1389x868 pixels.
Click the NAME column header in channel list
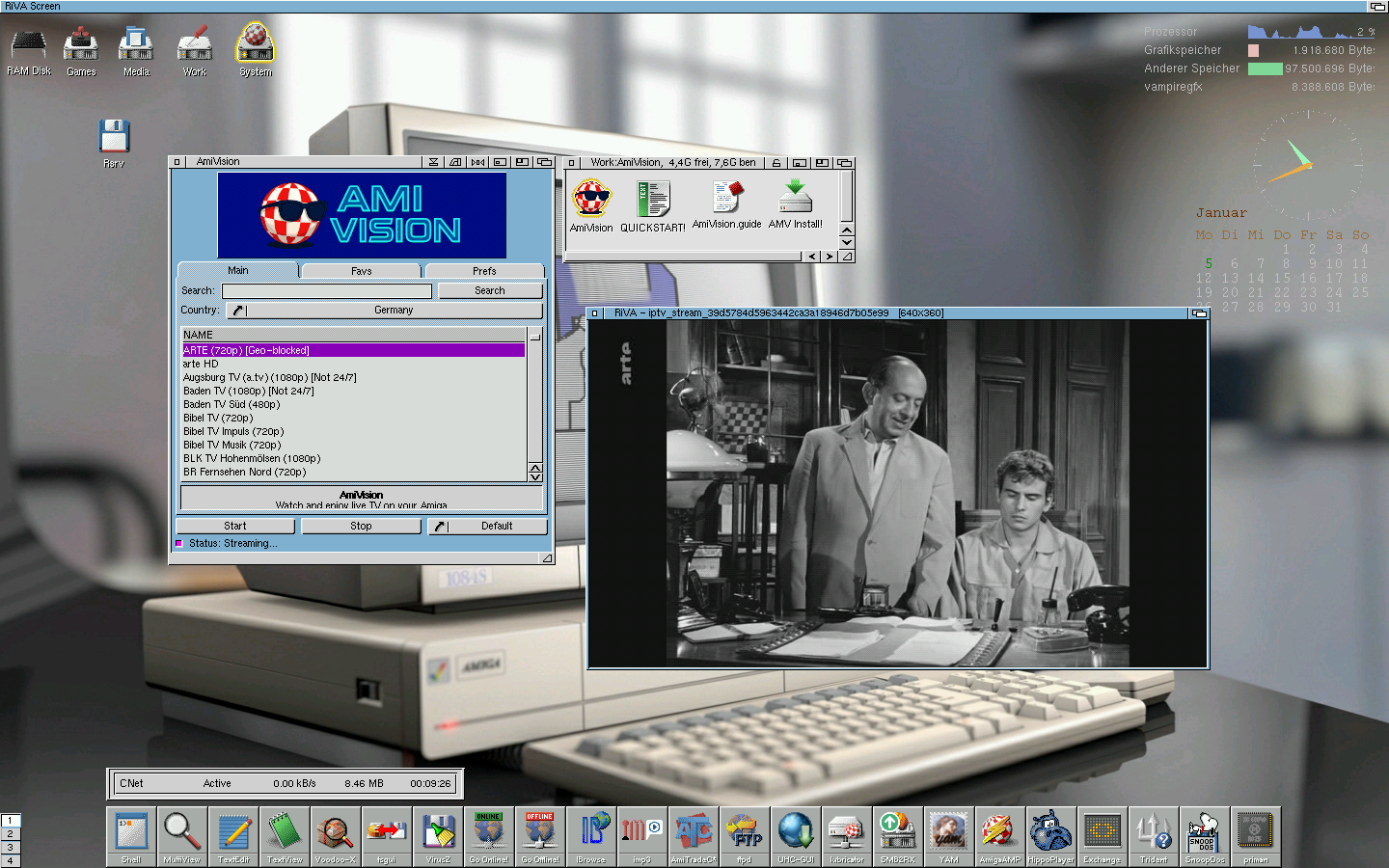(353, 335)
